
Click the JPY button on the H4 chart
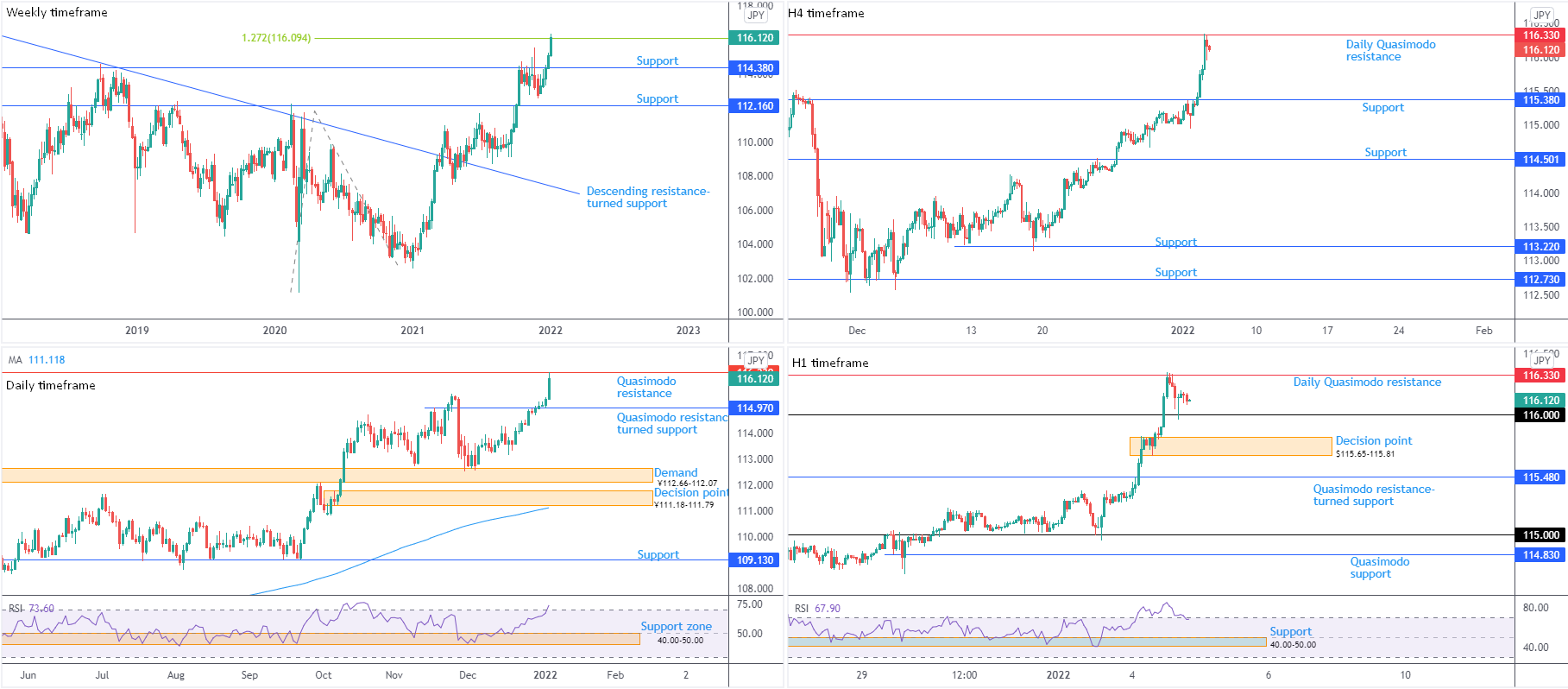coord(1542,16)
